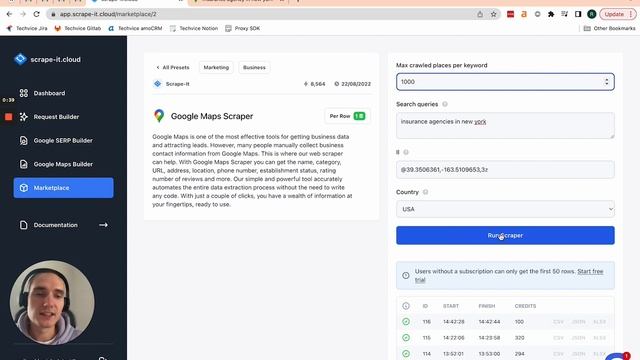
Task: Stop the screen recording red button
Action: pos(9,117)
